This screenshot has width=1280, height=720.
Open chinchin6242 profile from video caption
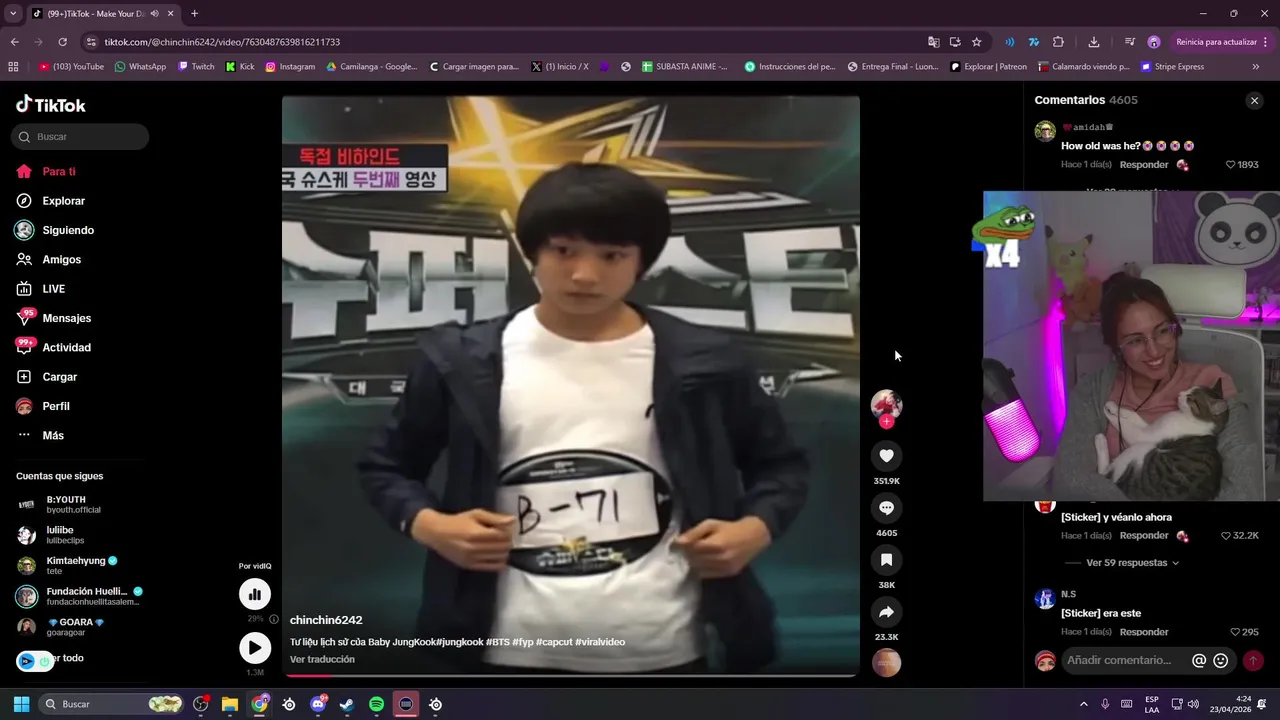326,620
